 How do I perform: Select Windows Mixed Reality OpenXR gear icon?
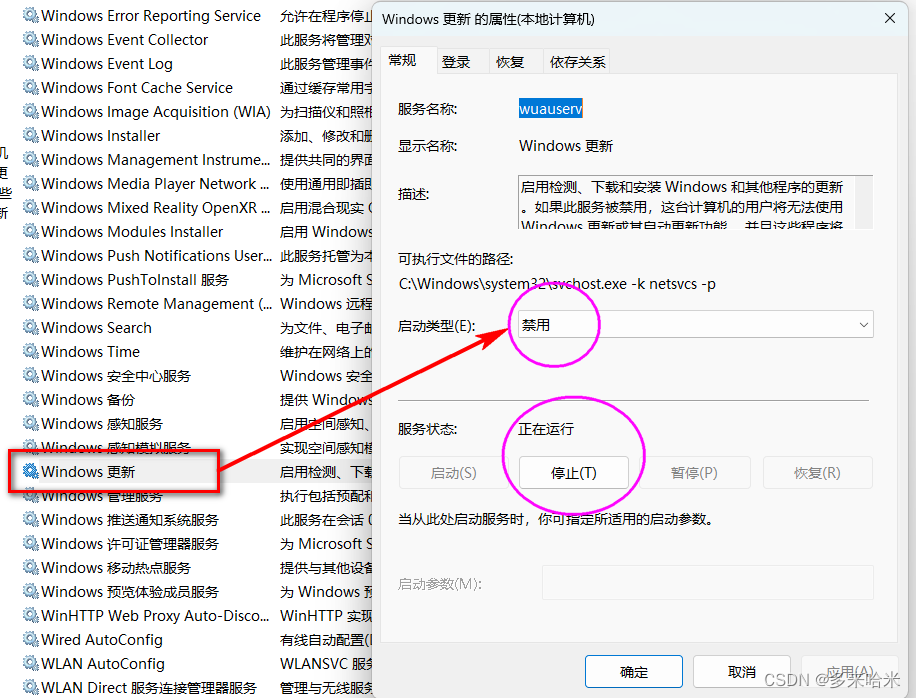30,207
